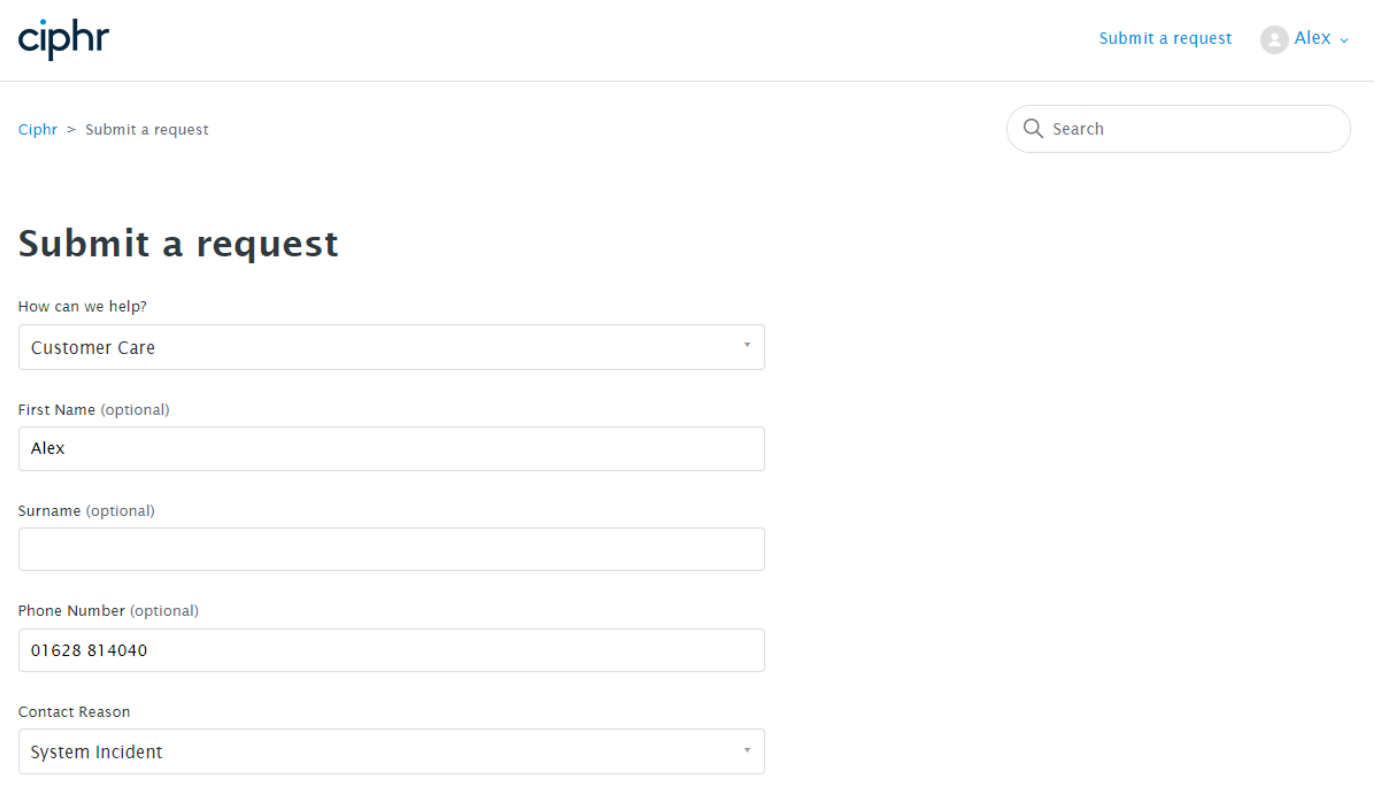Click the ciphr logo
Viewport: 1377px width, 790px height.
(x=64, y=39)
